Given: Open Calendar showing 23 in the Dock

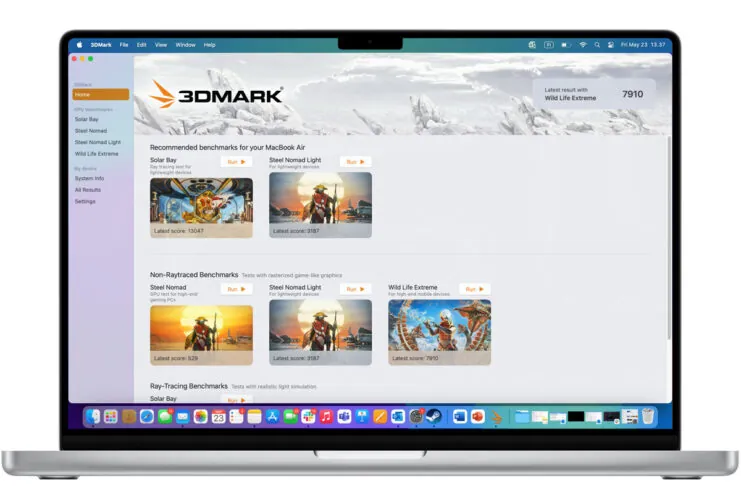Looking at the screenshot, I should tap(218, 417).
